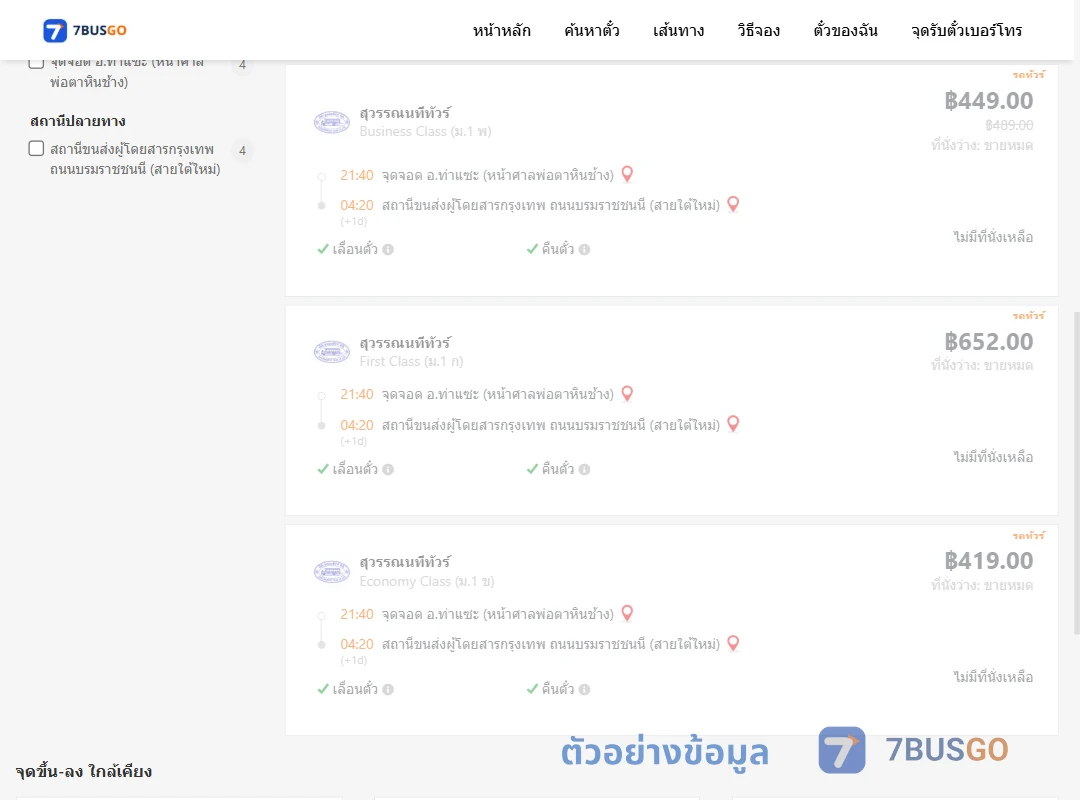Click info icon beside คืนตั๋ว in Economy Class
This screenshot has width=1080, height=800.
[584, 689]
